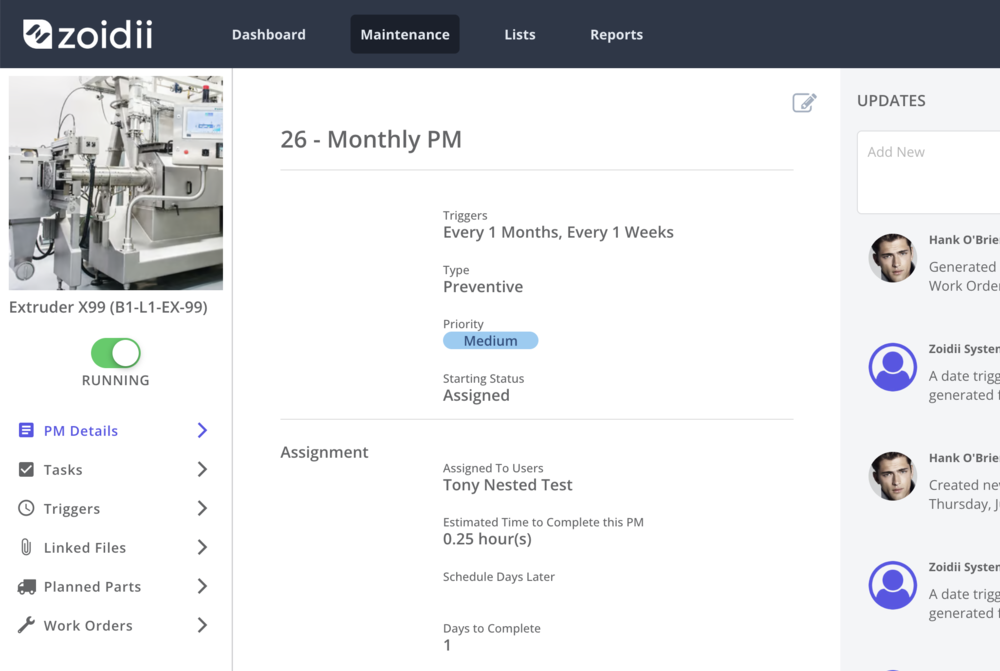Click Every 1 Months, Every 1 Weeks
Viewport: 1000px width, 671px height.
click(x=558, y=232)
